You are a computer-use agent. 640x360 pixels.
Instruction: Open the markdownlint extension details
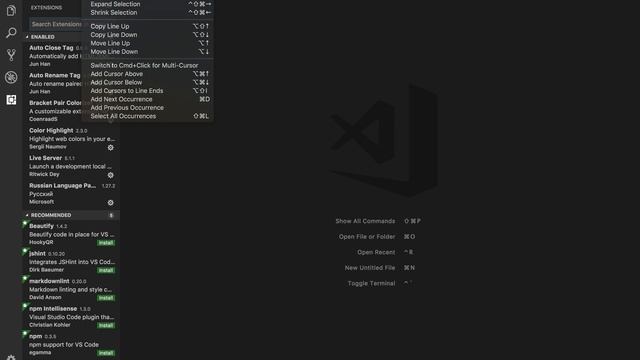(71, 289)
